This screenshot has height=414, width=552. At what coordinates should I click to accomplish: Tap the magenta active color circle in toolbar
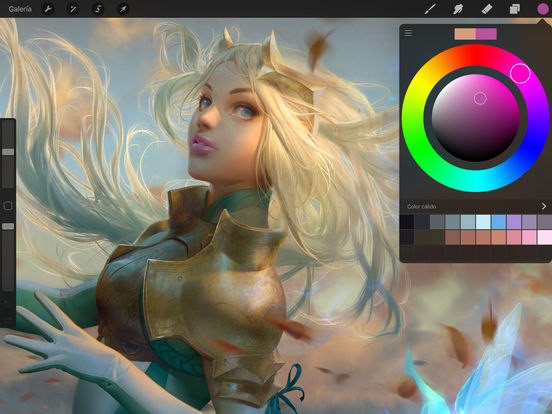tap(542, 9)
